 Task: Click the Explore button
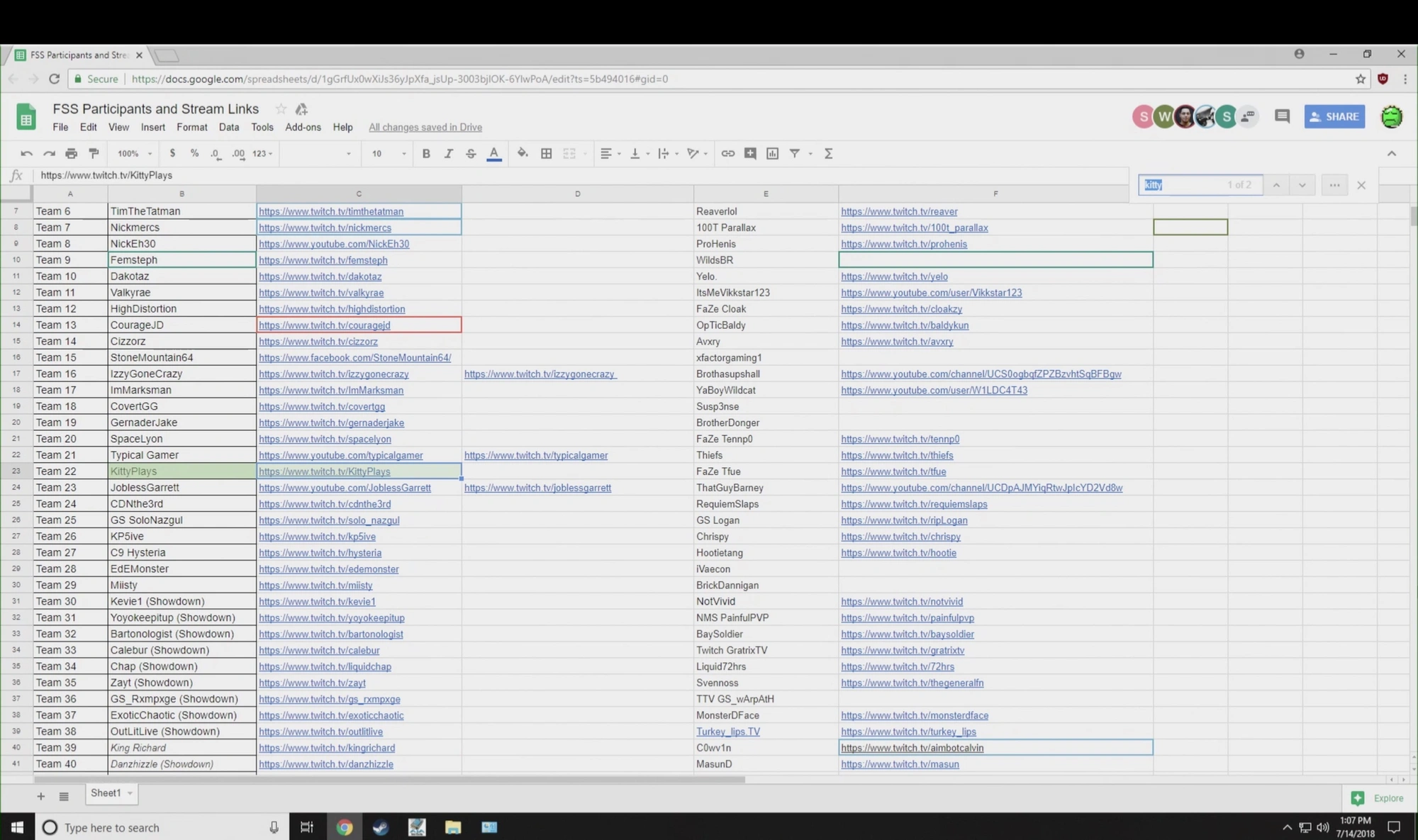click(x=1378, y=798)
